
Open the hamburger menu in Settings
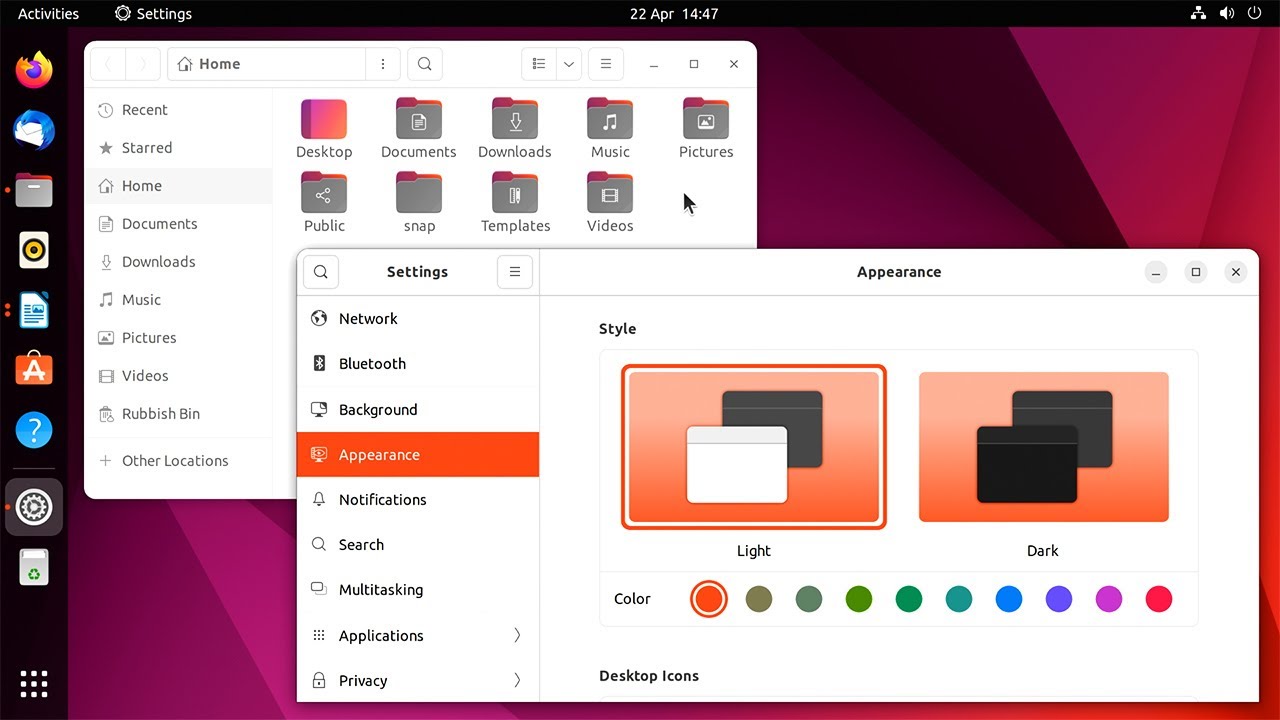click(x=514, y=271)
